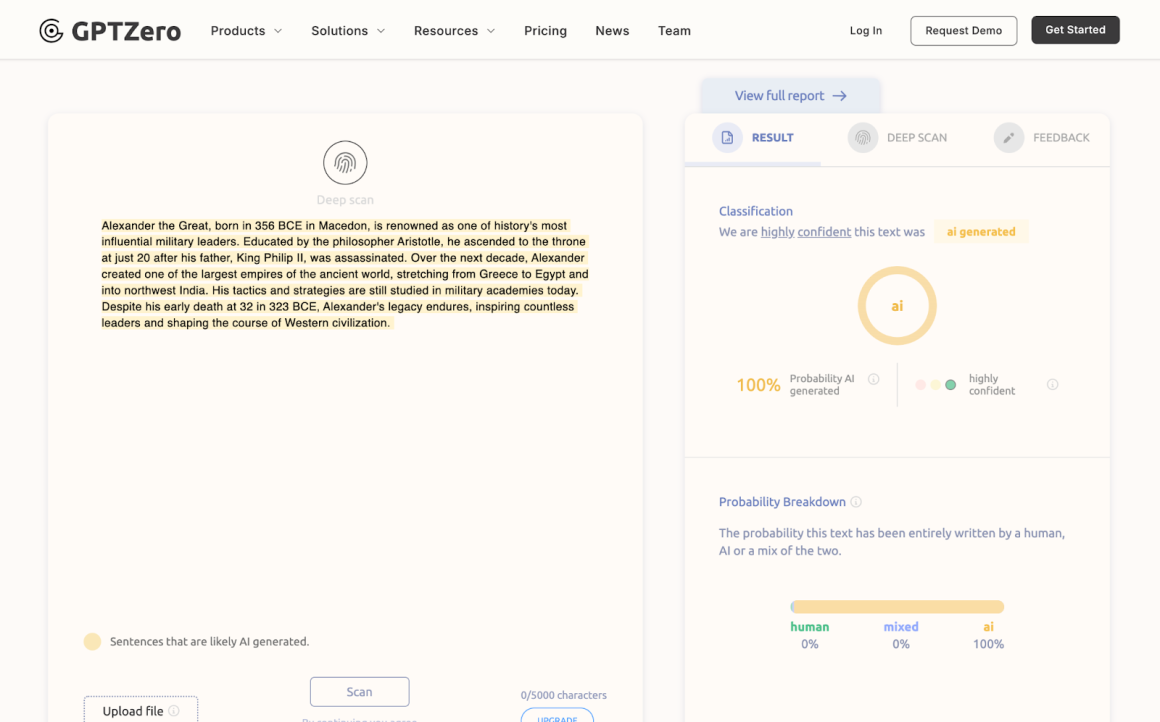Click View full report link
This screenshot has width=1160, height=722.
[x=790, y=95]
